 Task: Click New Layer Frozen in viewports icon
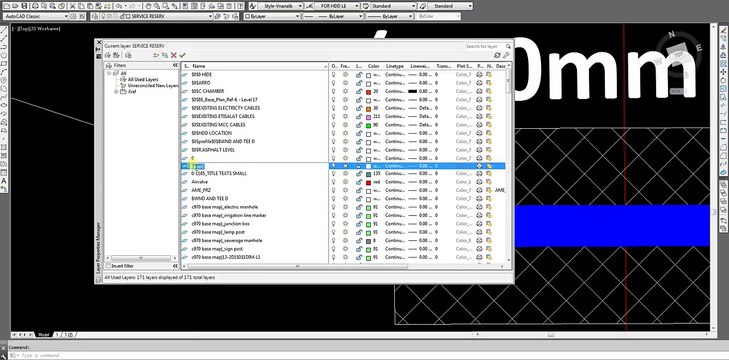(165, 55)
